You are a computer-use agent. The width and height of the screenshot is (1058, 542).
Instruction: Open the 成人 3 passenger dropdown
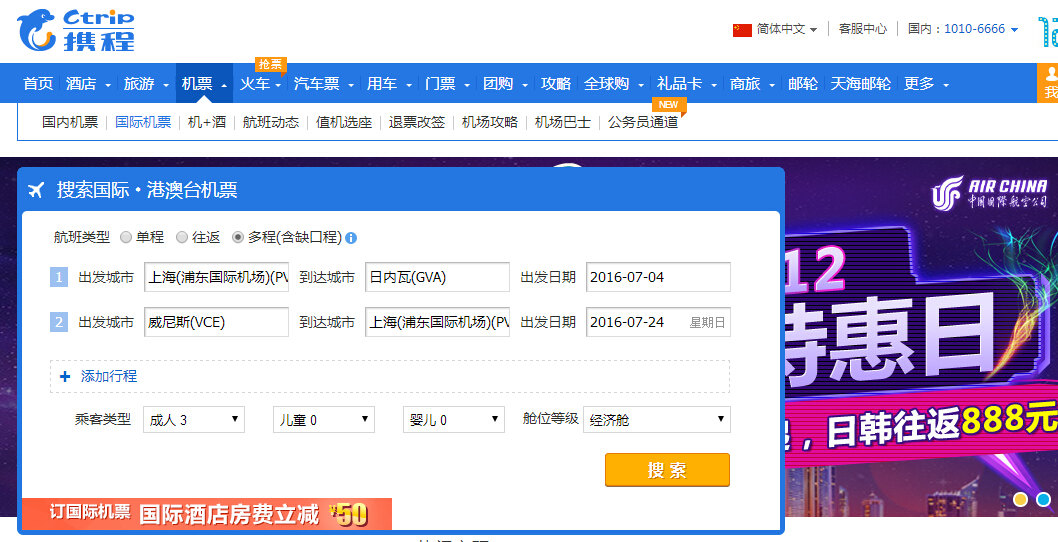pos(194,419)
